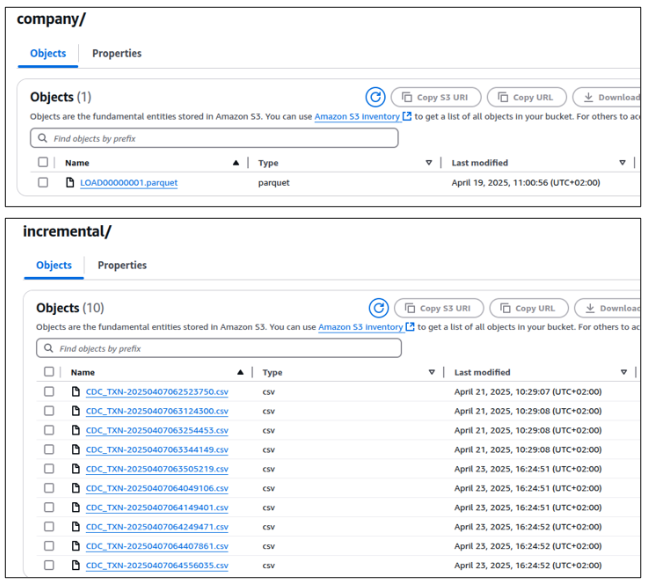Screen dimensions: 648x584
Task: Open CDC_TXN-20250407063505219.csv object
Action: (157, 469)
